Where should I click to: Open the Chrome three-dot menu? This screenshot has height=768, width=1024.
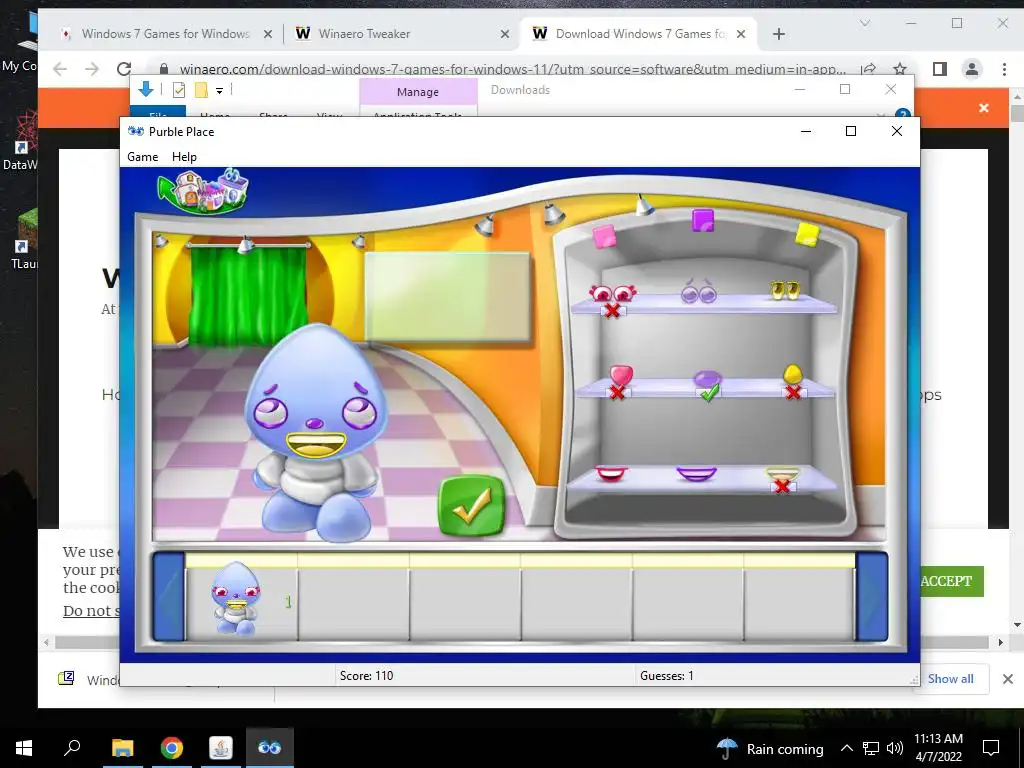pos(1004,69)
